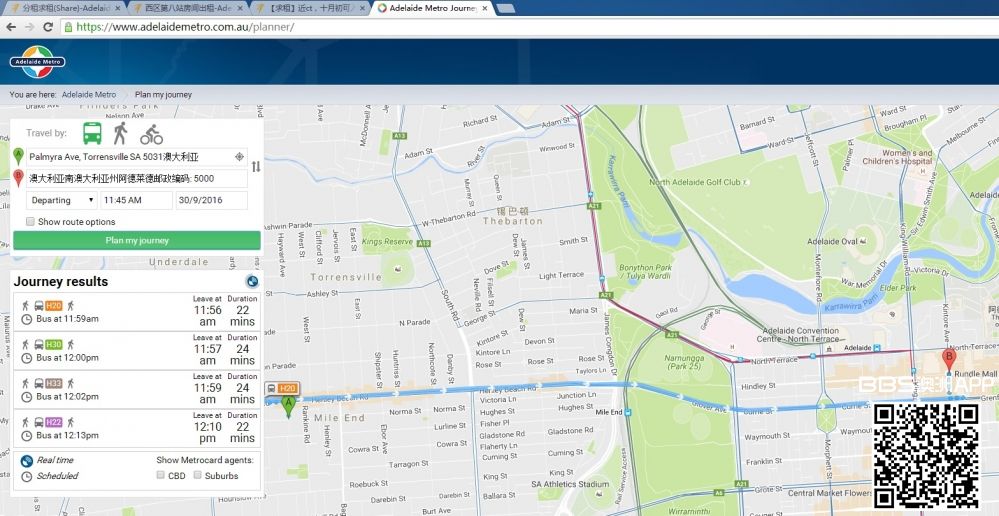Viewport: 999px width, 516px height.
Task: Swap origin and destination with arrows icon
Action: (255, 167)
